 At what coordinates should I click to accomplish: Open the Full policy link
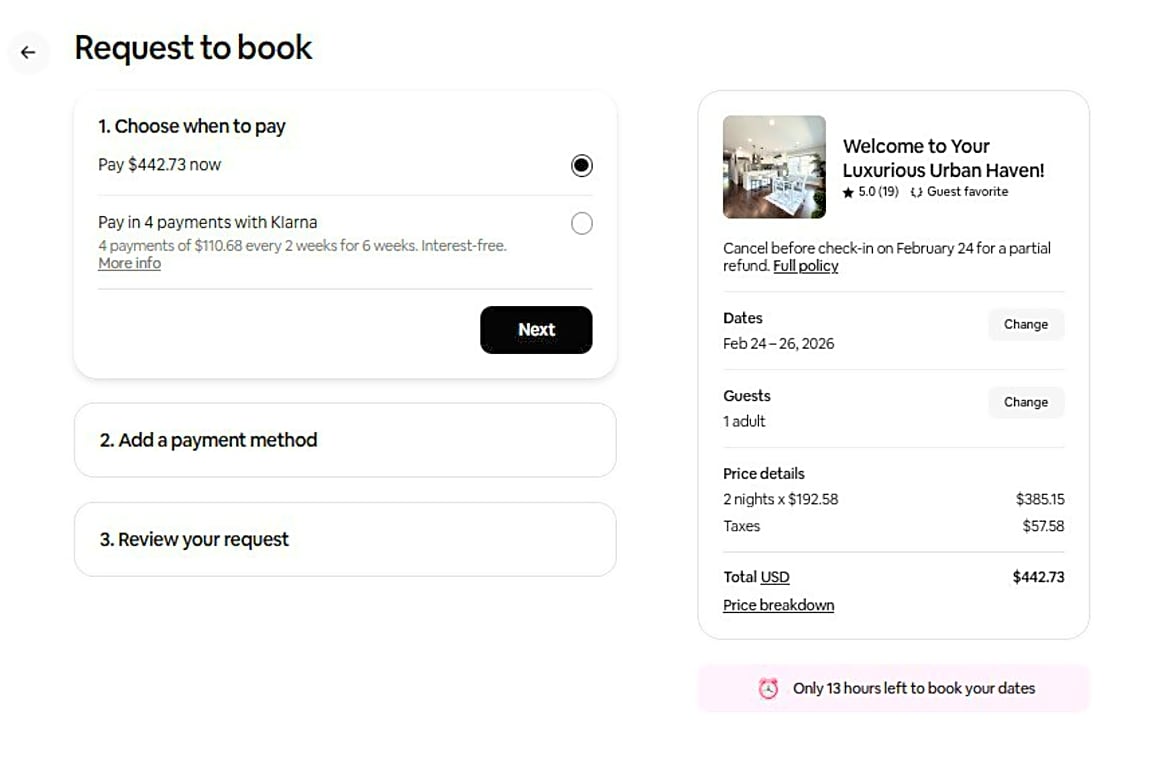(805, 266)
